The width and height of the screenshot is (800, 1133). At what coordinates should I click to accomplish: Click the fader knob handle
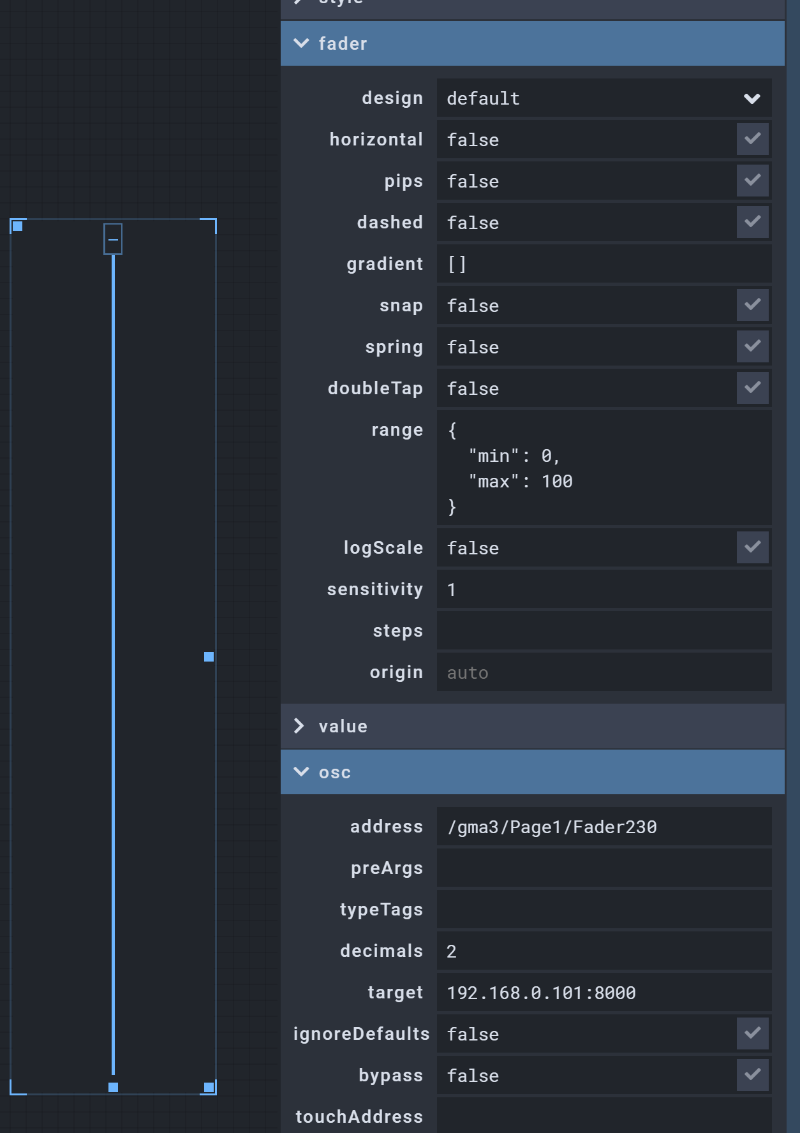tap(113, 239)
